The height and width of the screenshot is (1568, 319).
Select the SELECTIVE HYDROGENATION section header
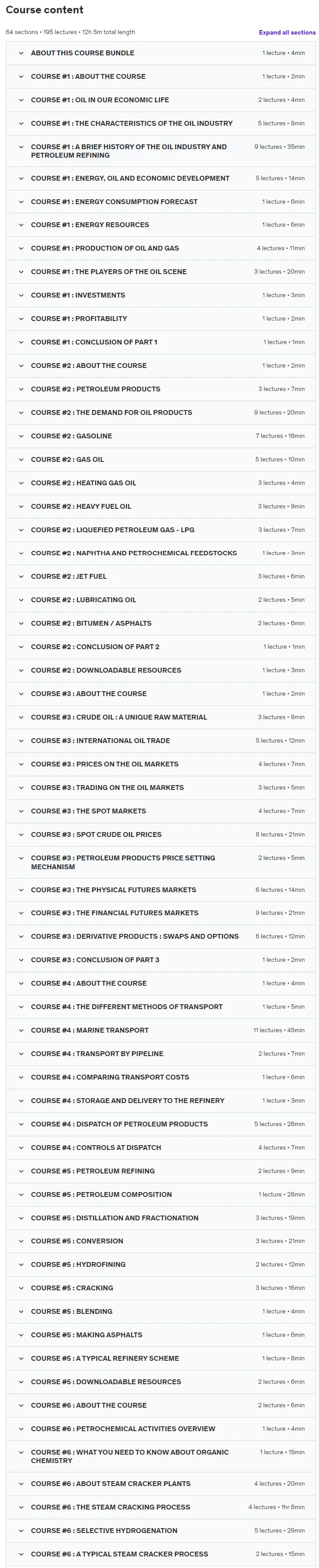click(x=161, y=1530)
